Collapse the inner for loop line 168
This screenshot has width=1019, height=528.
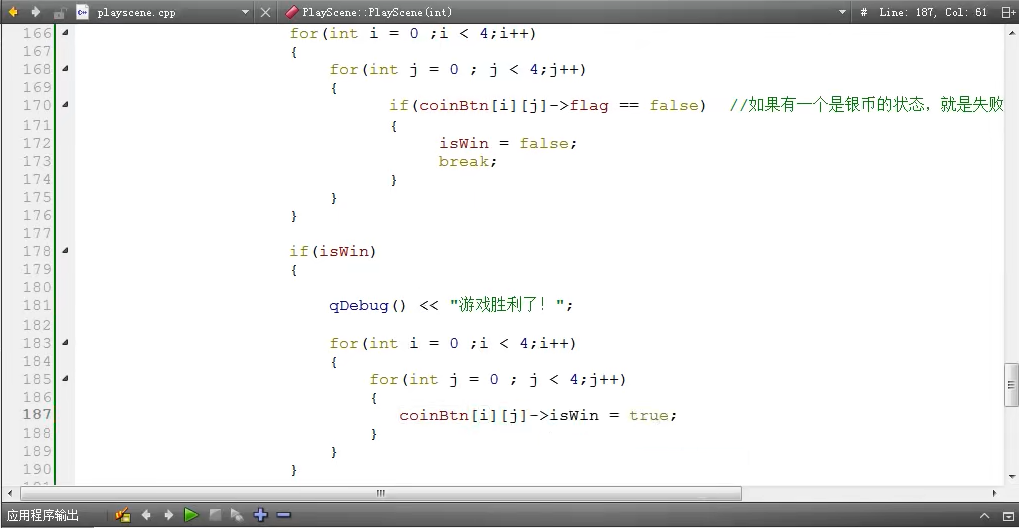pos(64,68)
